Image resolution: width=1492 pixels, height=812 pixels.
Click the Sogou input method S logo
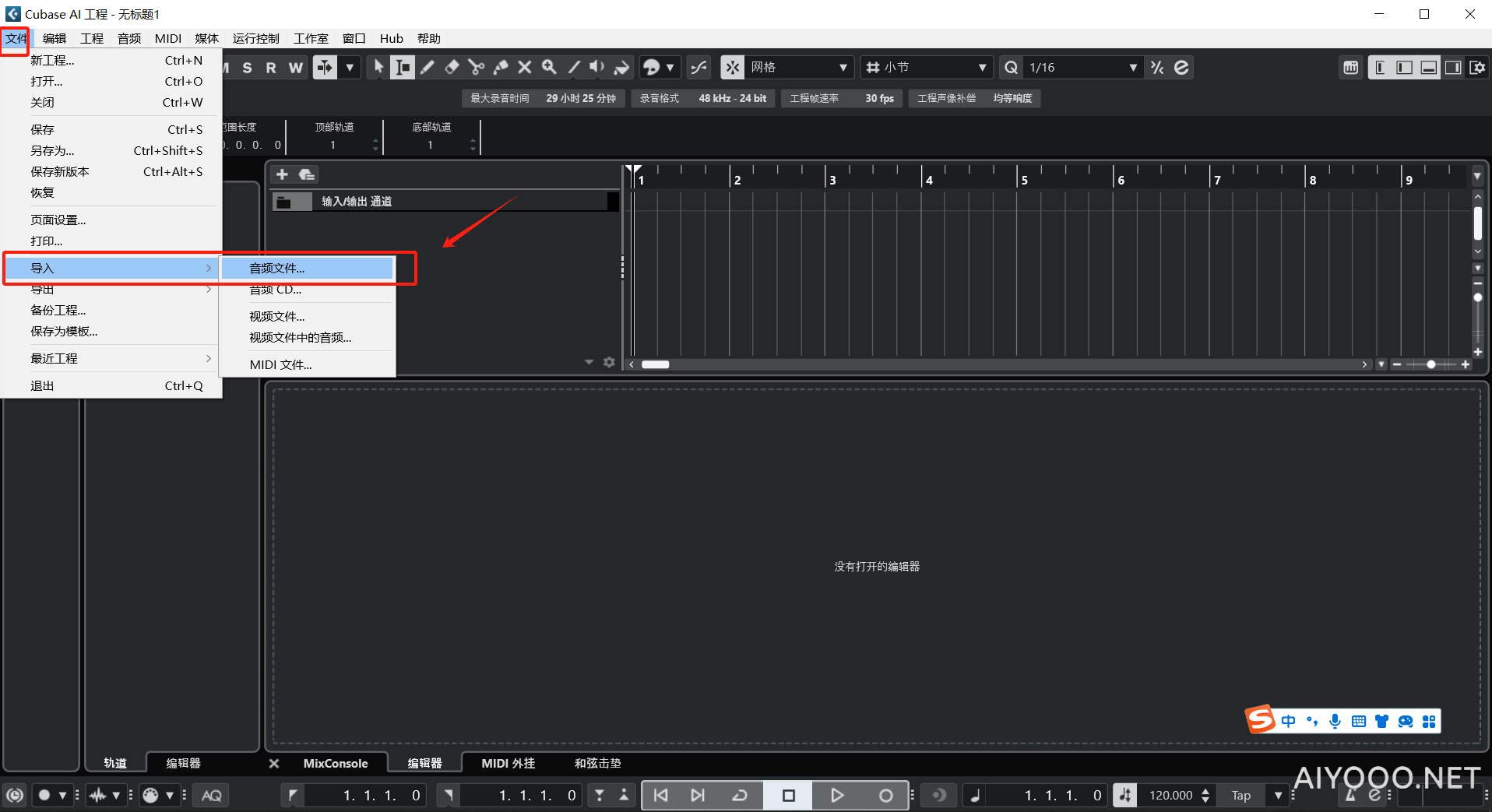1260,720
